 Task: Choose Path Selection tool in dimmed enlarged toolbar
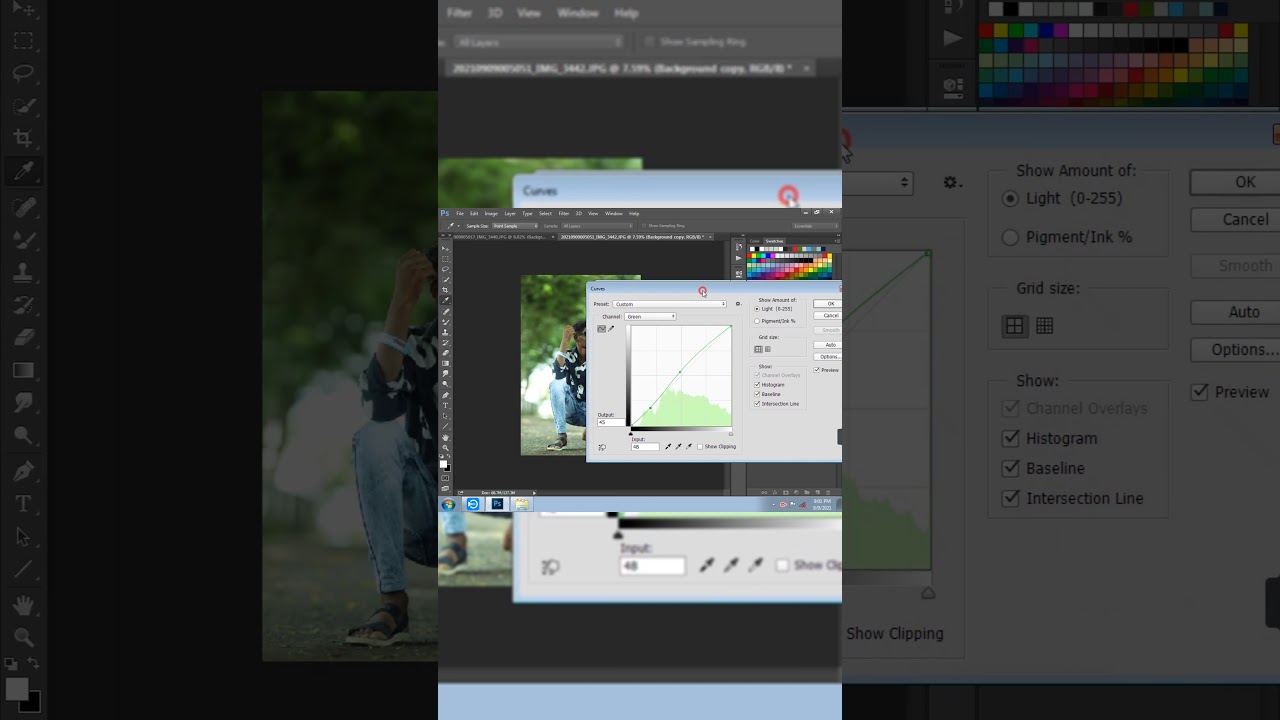[23, 537]
